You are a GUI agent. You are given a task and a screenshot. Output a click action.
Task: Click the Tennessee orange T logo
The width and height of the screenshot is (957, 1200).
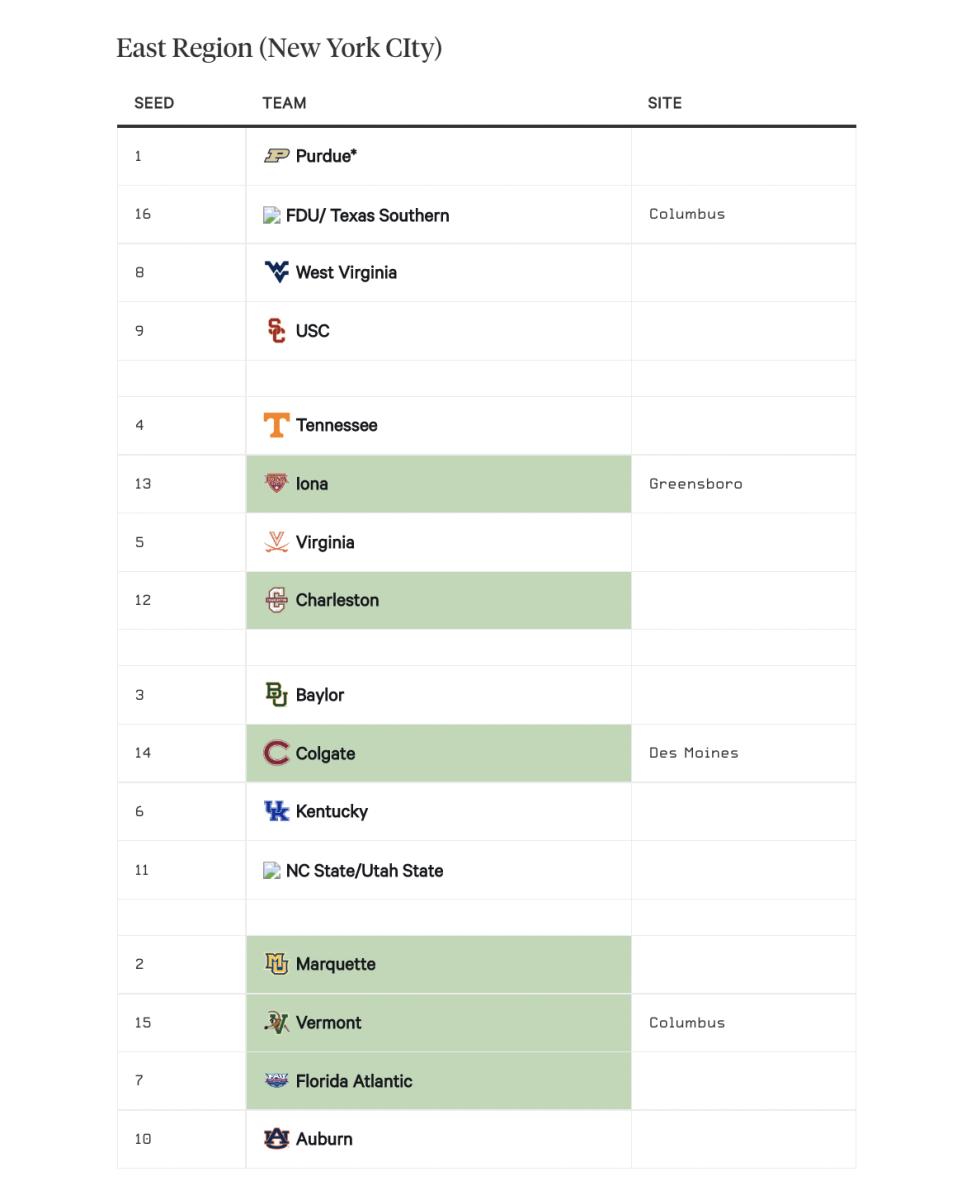276,425
